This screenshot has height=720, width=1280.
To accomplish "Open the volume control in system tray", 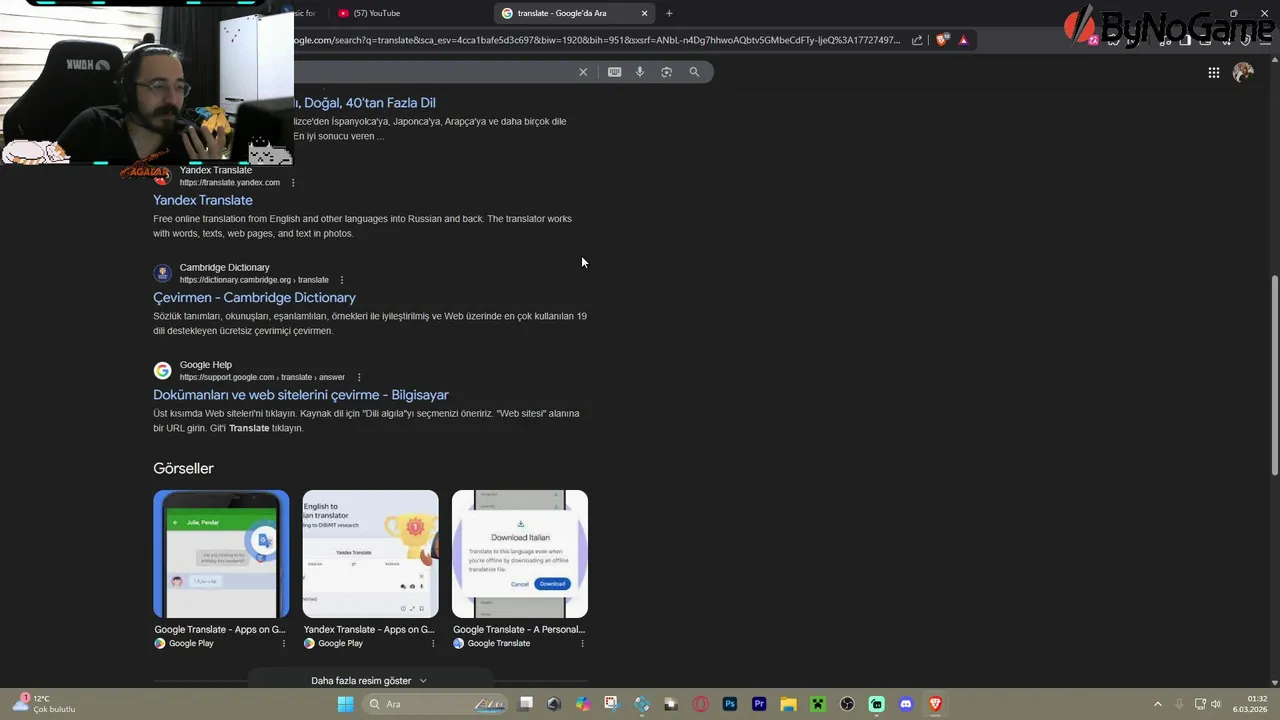I will (x=1216, y=704).
